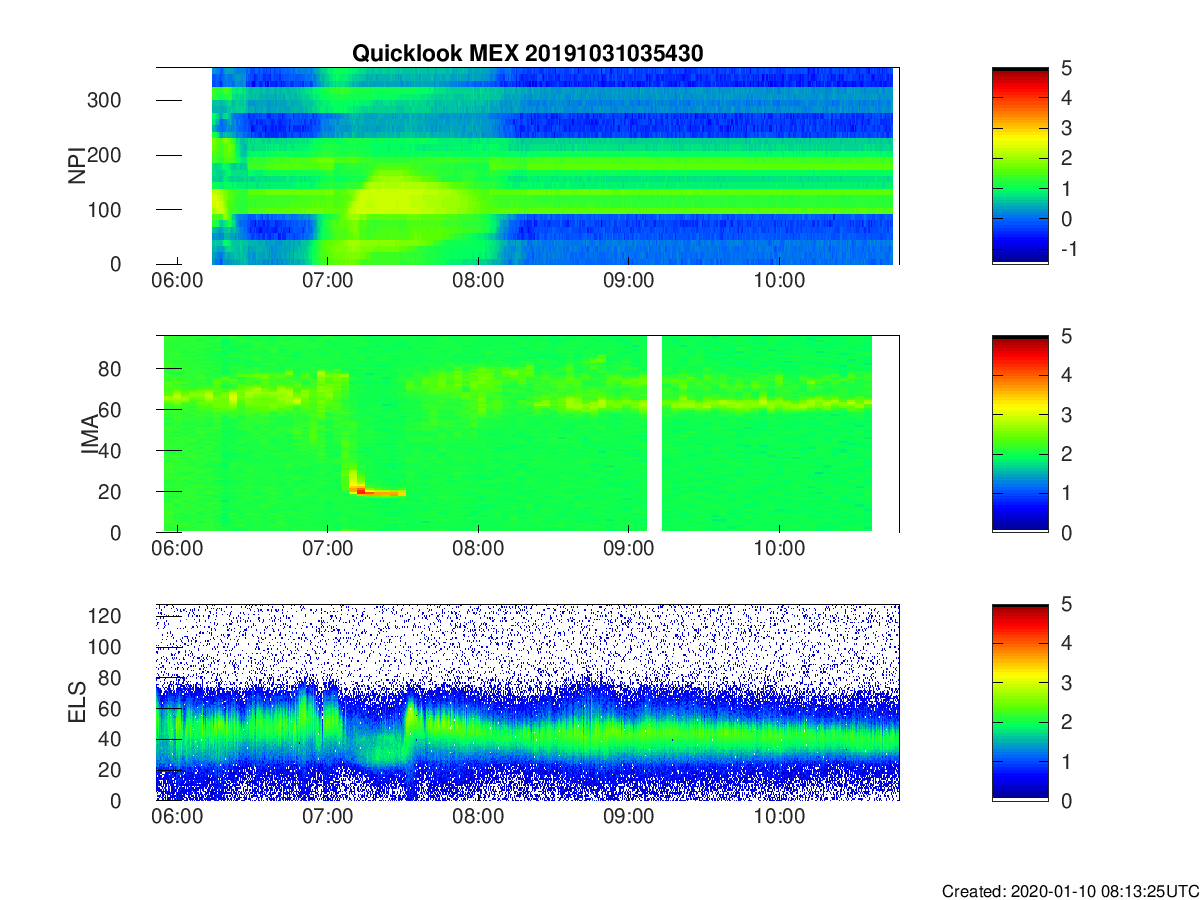The width and height of the screenshot is (1200, 900).
Task: Click the 07:00 tick label under the IMA panel
Action: pyautogui.click(x=327, y=549)
